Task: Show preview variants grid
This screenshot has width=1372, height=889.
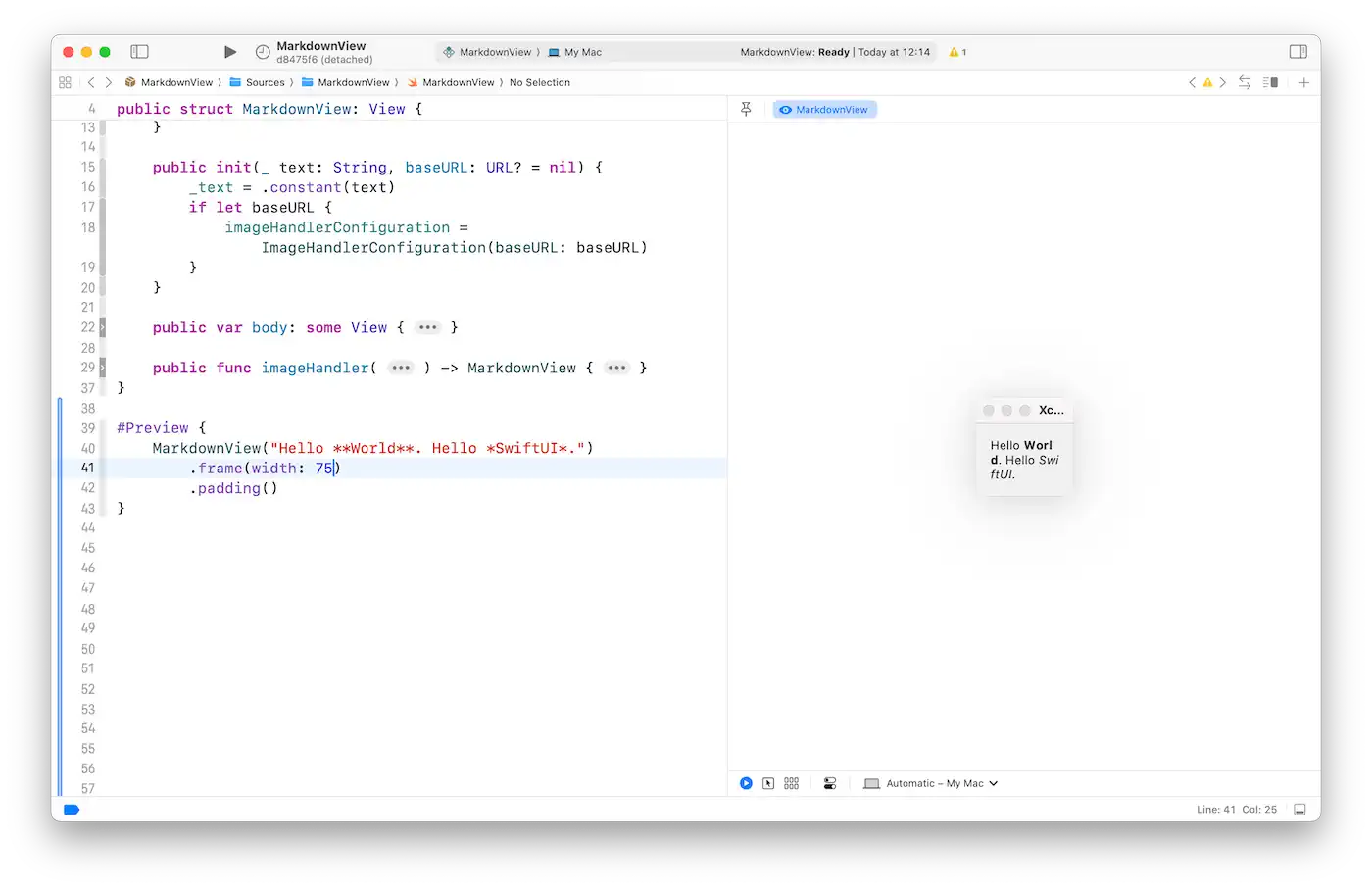Action: point(792,783)
